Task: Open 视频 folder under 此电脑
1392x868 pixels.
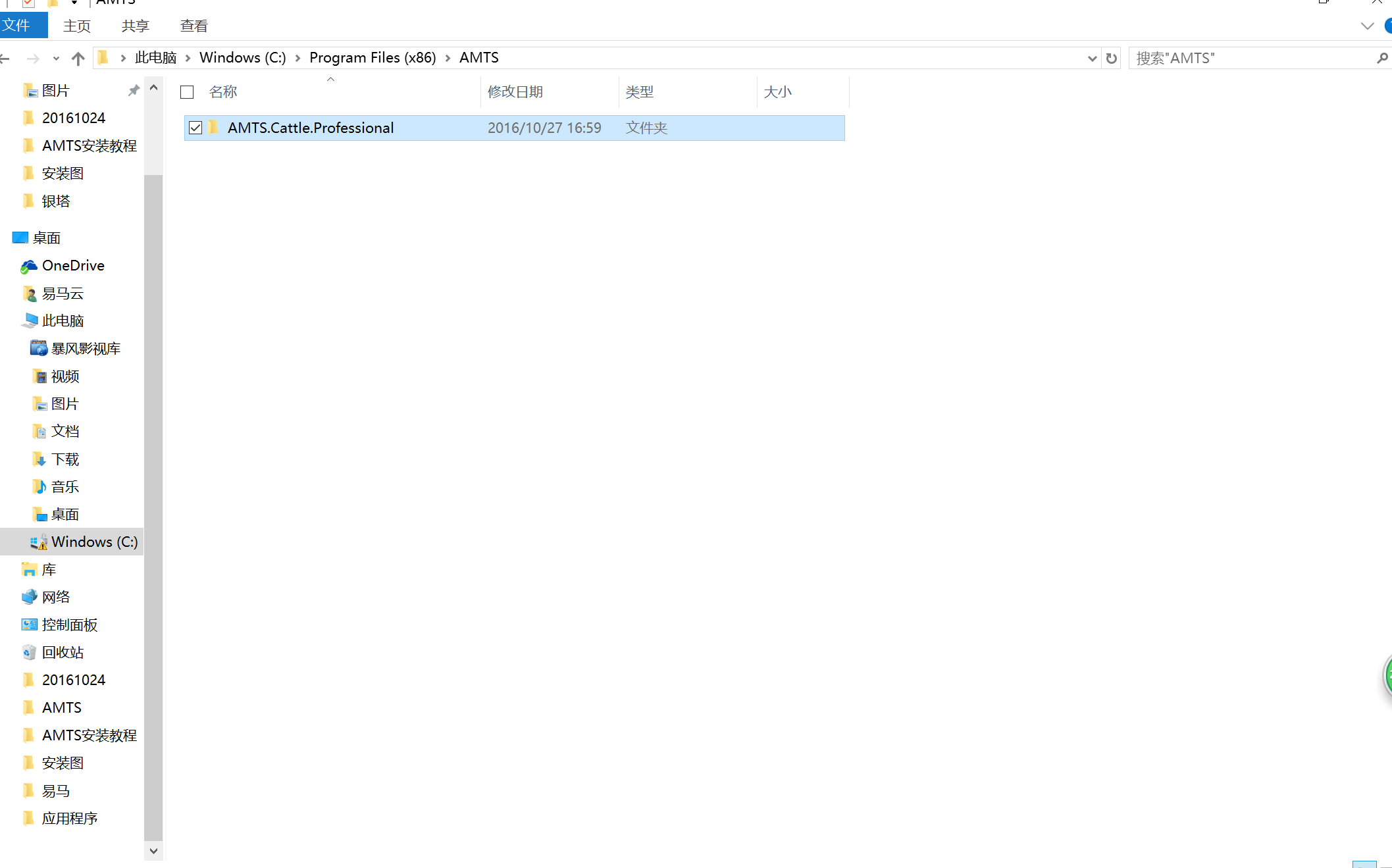Action: (64, 376)
